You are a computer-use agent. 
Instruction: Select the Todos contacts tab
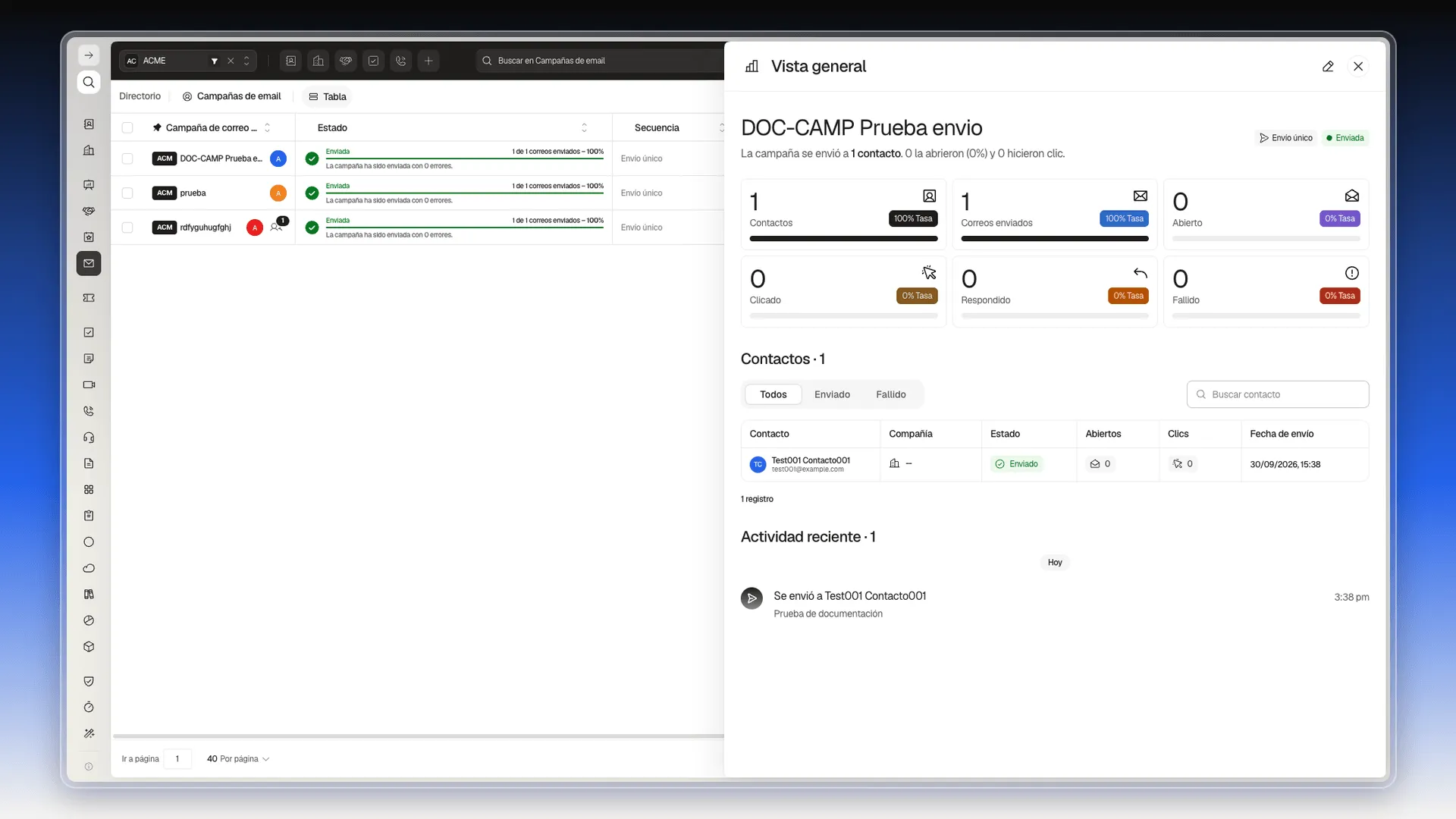coord(773,394)
